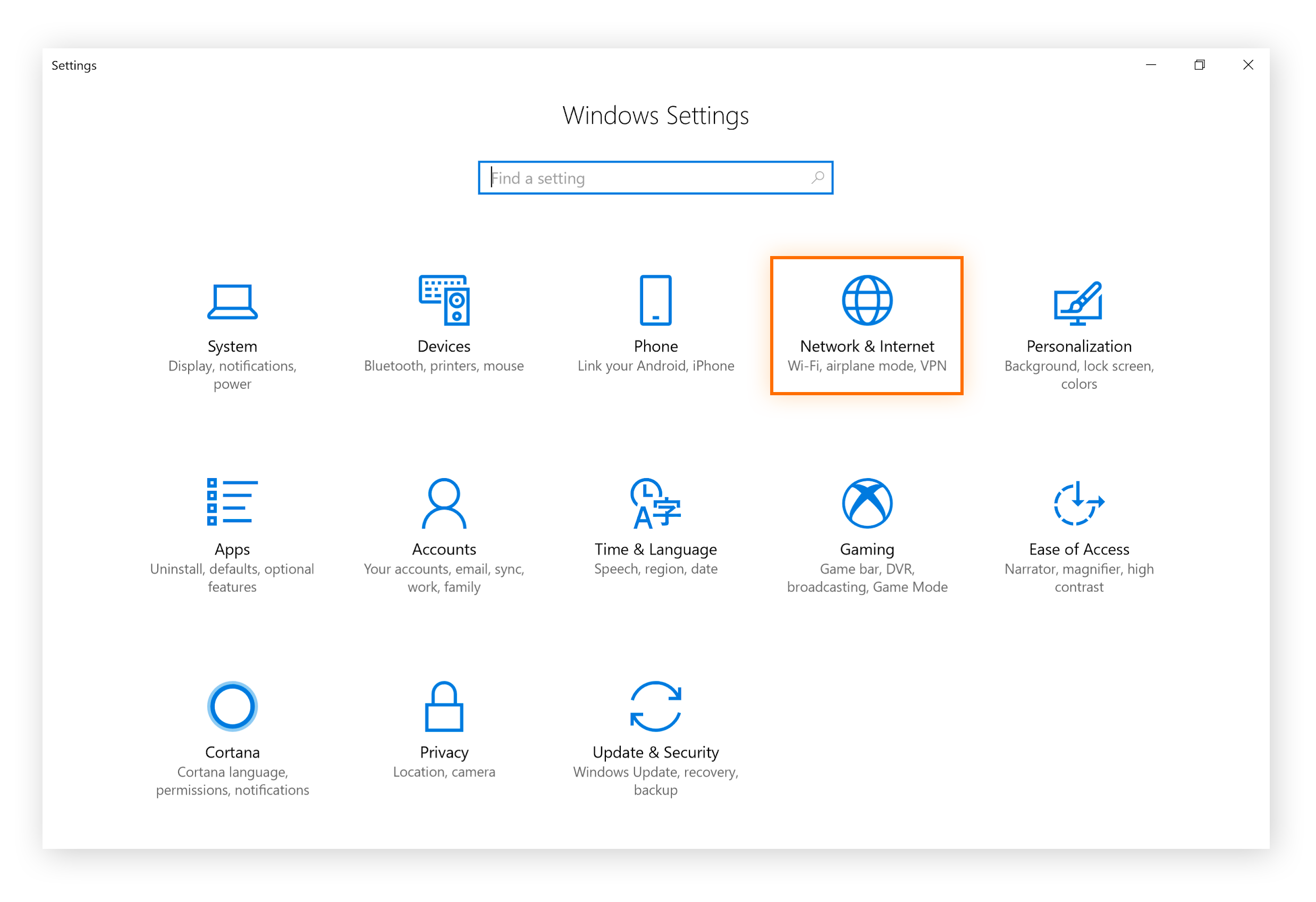Open the Update & Security sync icon
This screenshot has width=1316, height=902.
click(656, 707)
